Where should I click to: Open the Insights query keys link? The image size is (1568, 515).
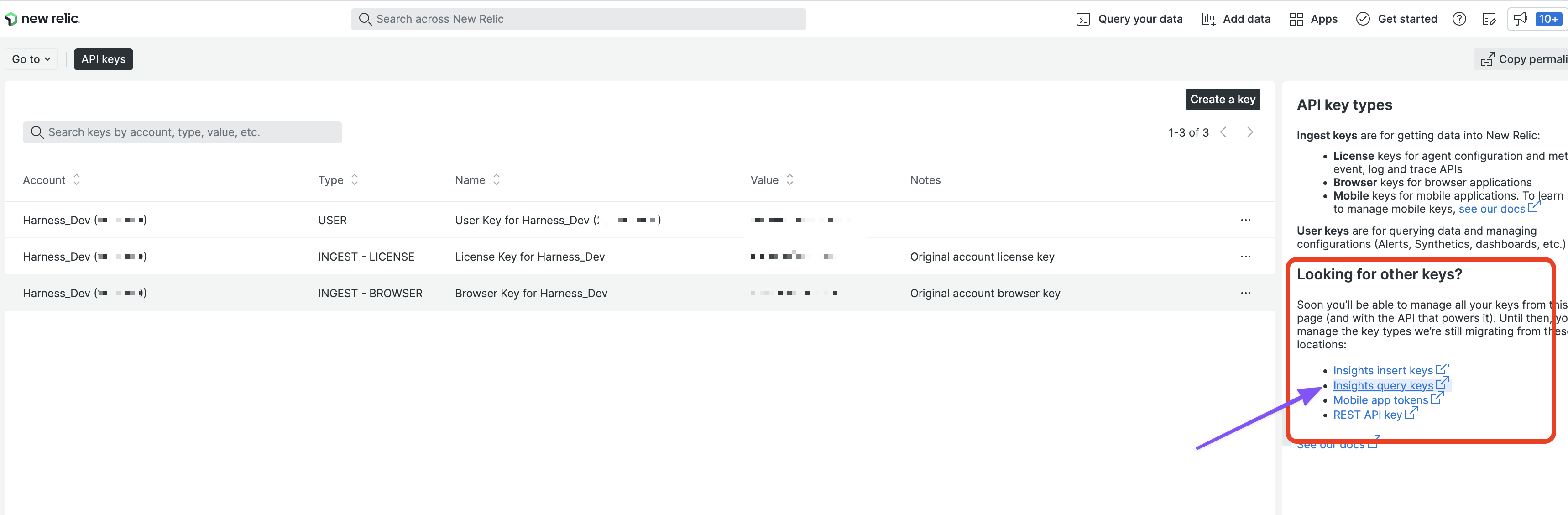(x=1382, y=385)
